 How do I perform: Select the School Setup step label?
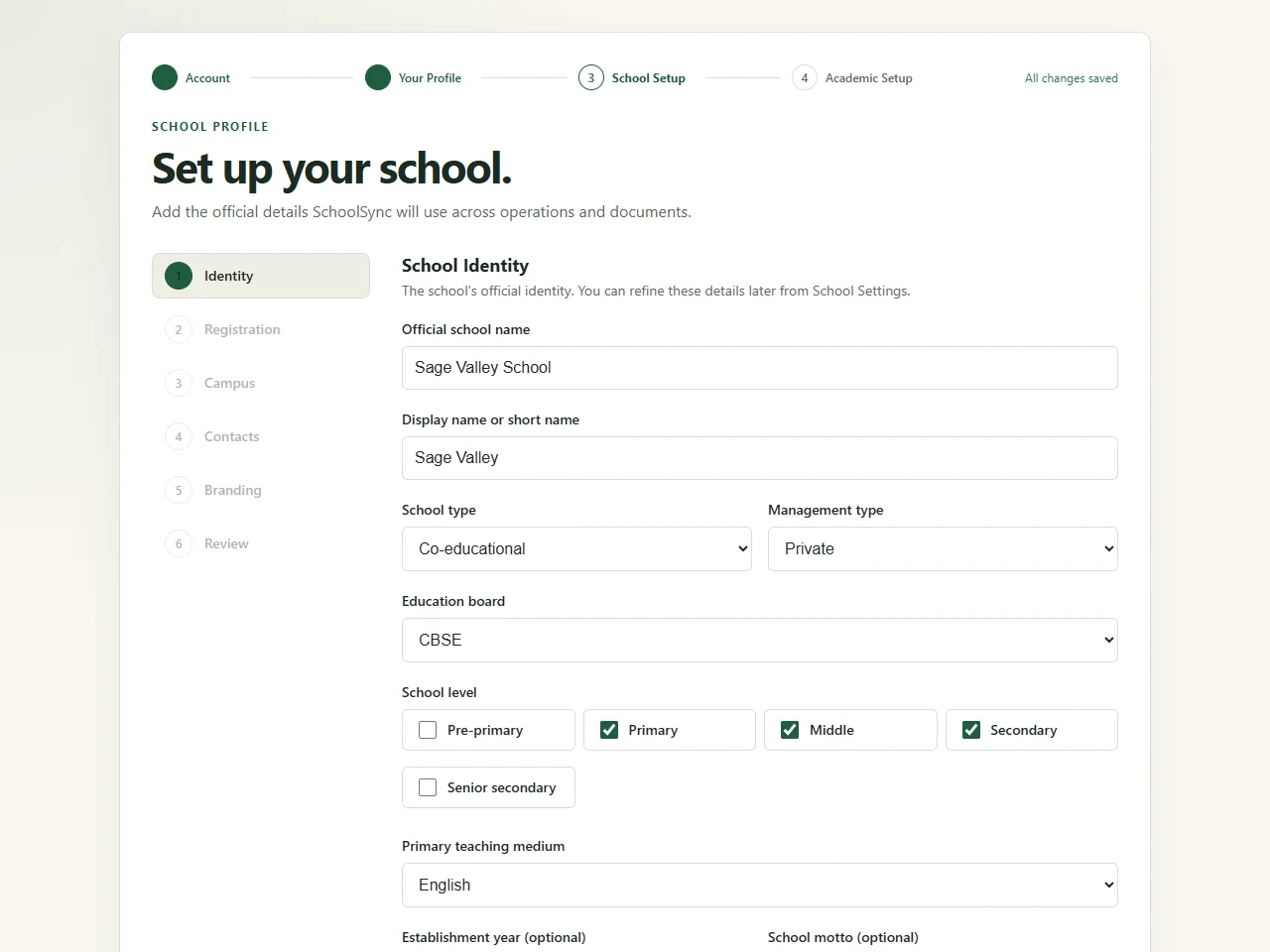click(x=649, y=78)
